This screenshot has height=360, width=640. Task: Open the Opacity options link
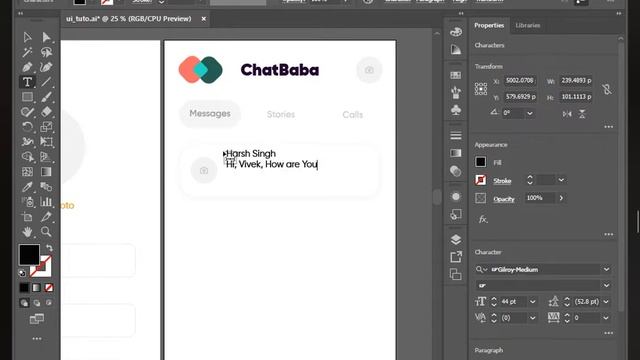[x=504, y=199]
